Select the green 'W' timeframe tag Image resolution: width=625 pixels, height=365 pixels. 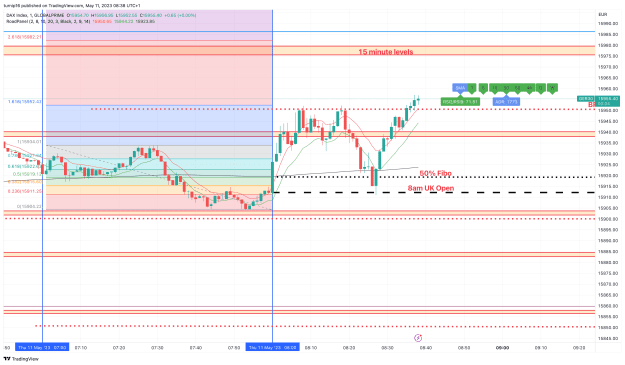pyautogui.click(x=552, y=88)
